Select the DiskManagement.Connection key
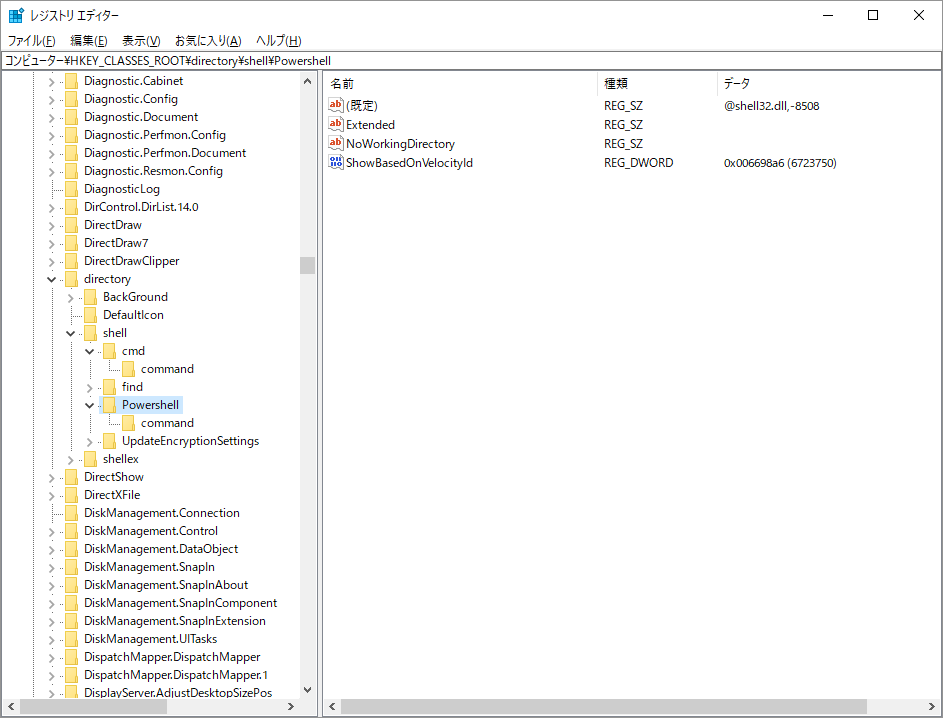Viewport: 943px width, 718px height. coord(162,513)
